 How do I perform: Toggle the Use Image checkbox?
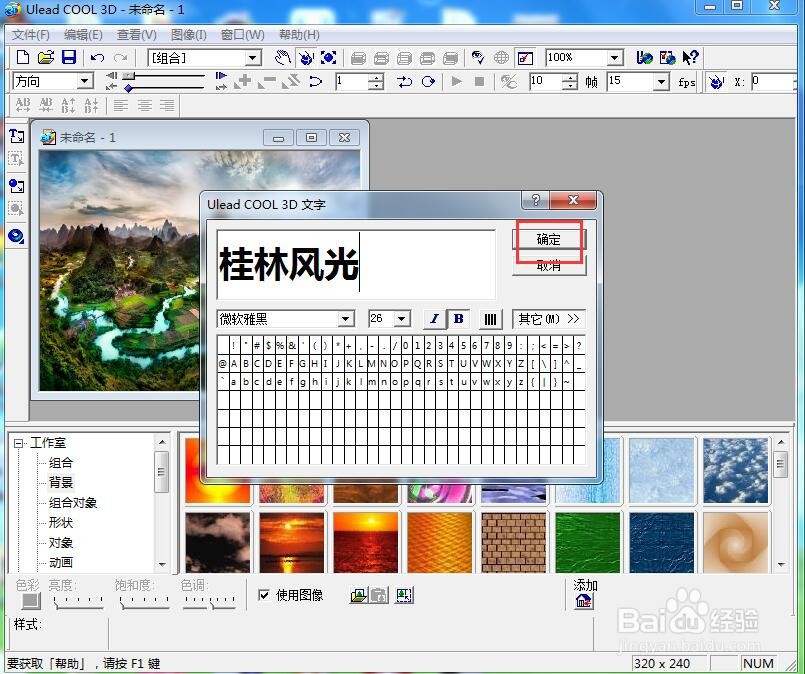264,595
